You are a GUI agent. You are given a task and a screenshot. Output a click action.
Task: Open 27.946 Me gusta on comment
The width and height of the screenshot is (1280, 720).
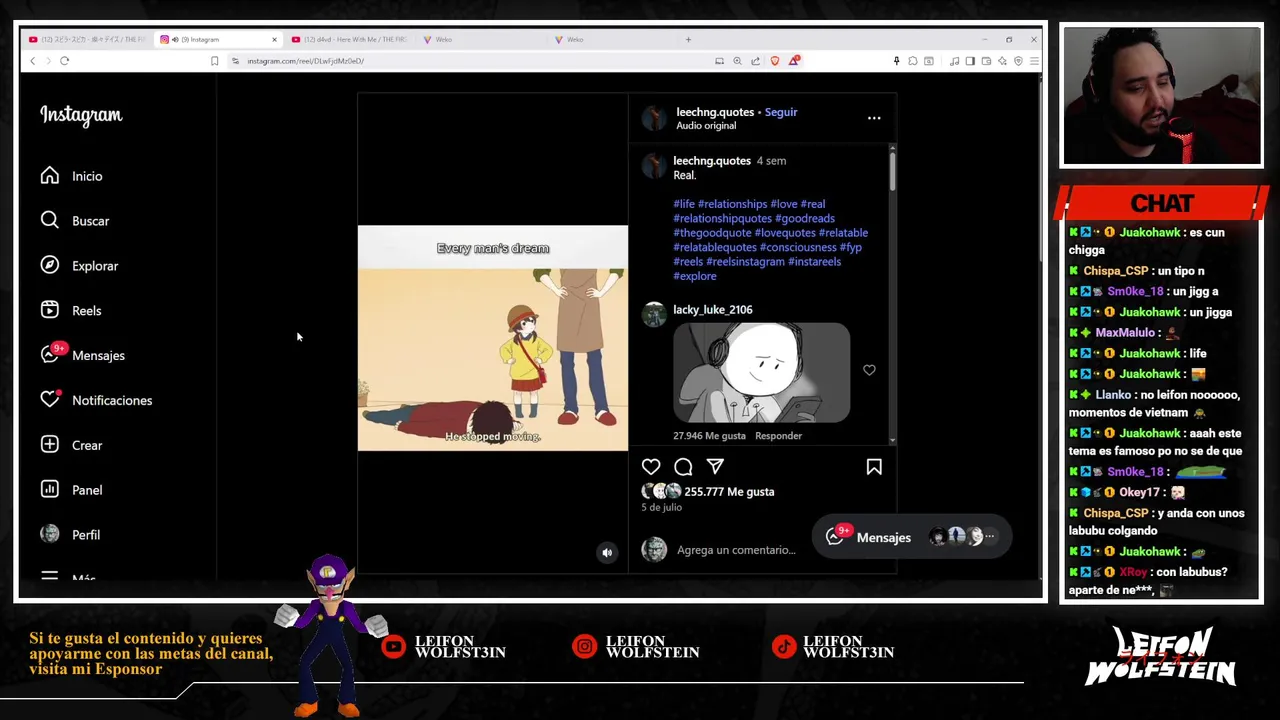coord(709,436)
